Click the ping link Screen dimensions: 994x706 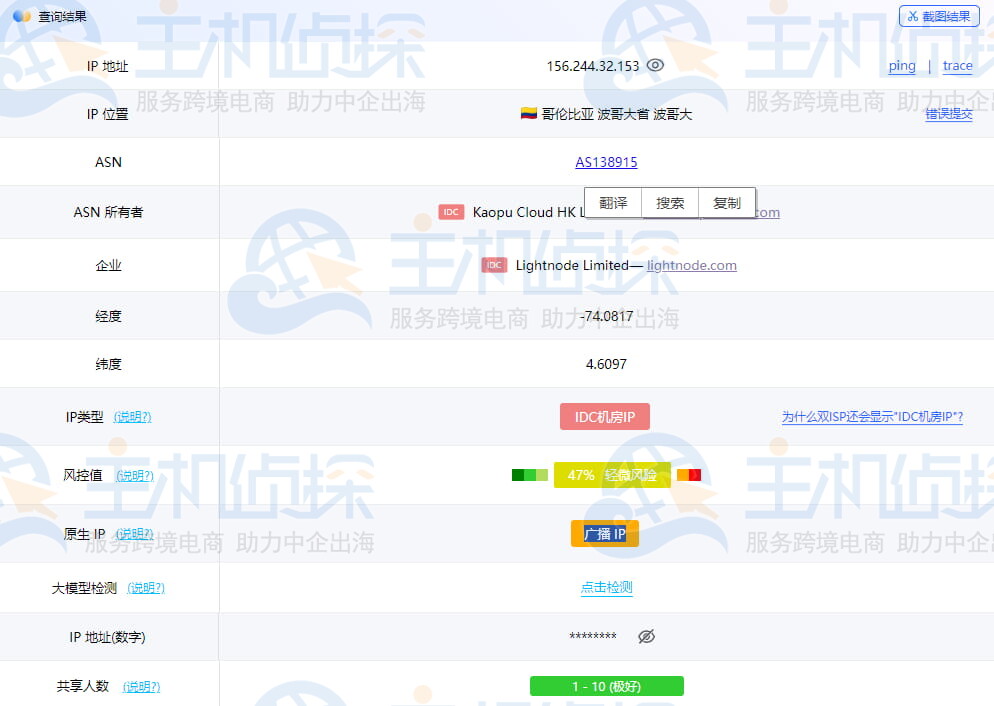[x=901, y=66]
